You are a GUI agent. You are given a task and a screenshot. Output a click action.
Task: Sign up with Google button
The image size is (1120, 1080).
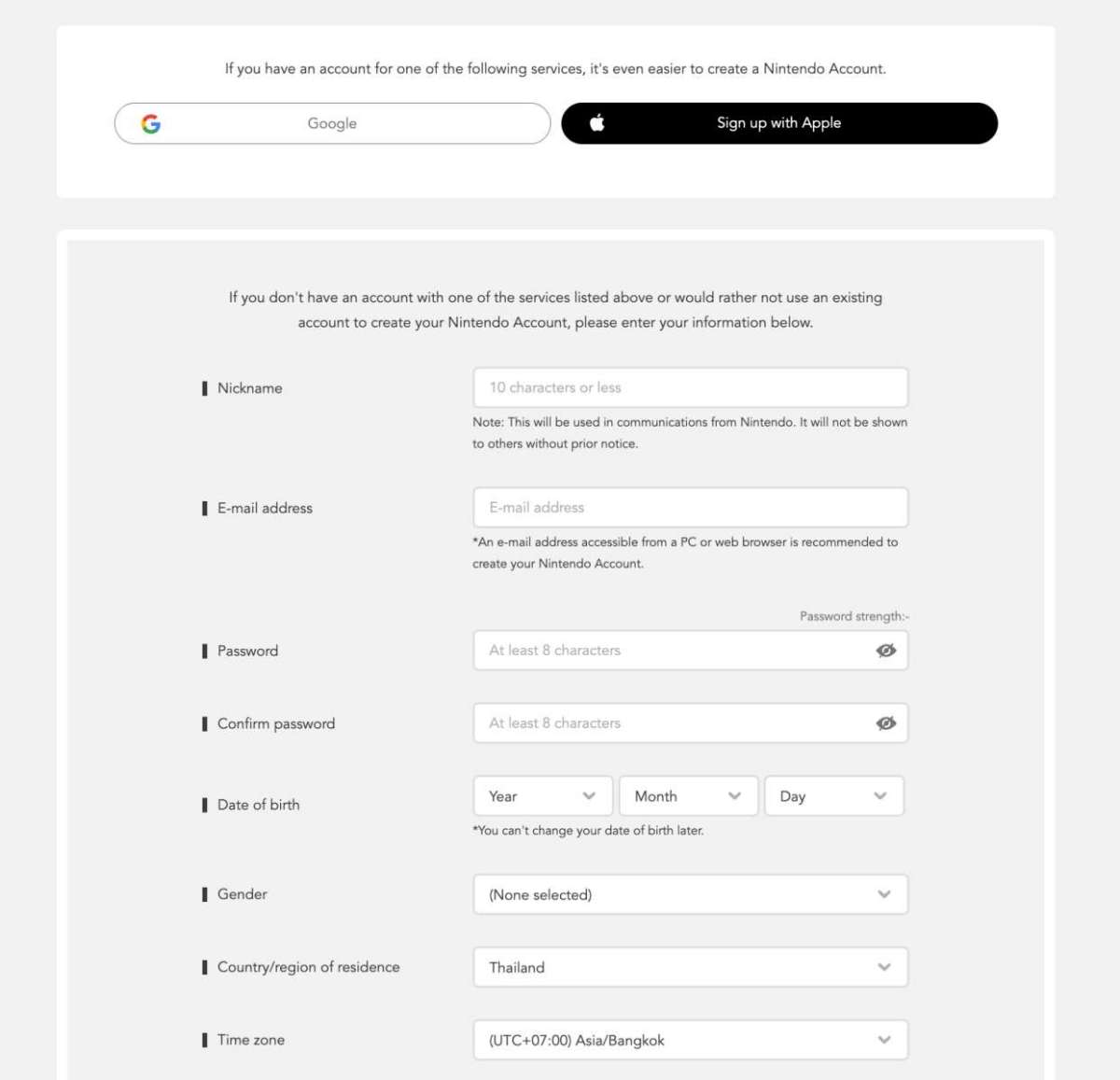tap(332, 123)
